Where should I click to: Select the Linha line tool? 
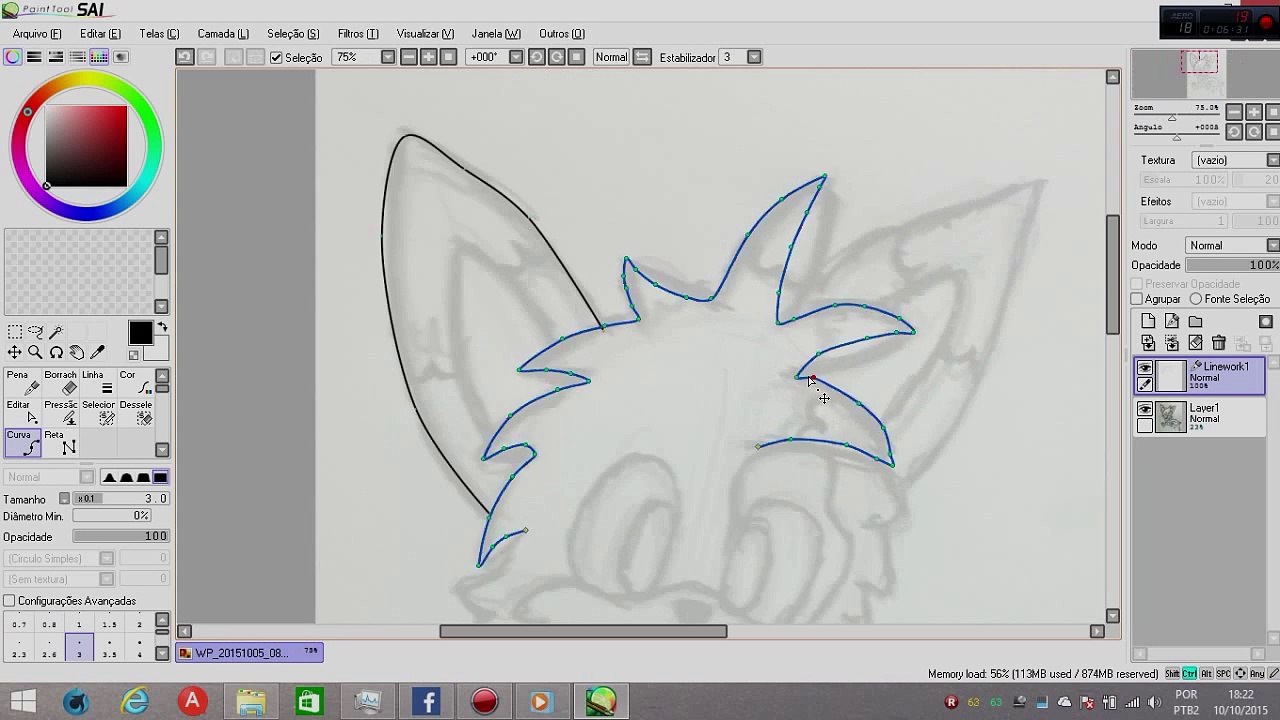pyautogui.click(x=99, y=382)
